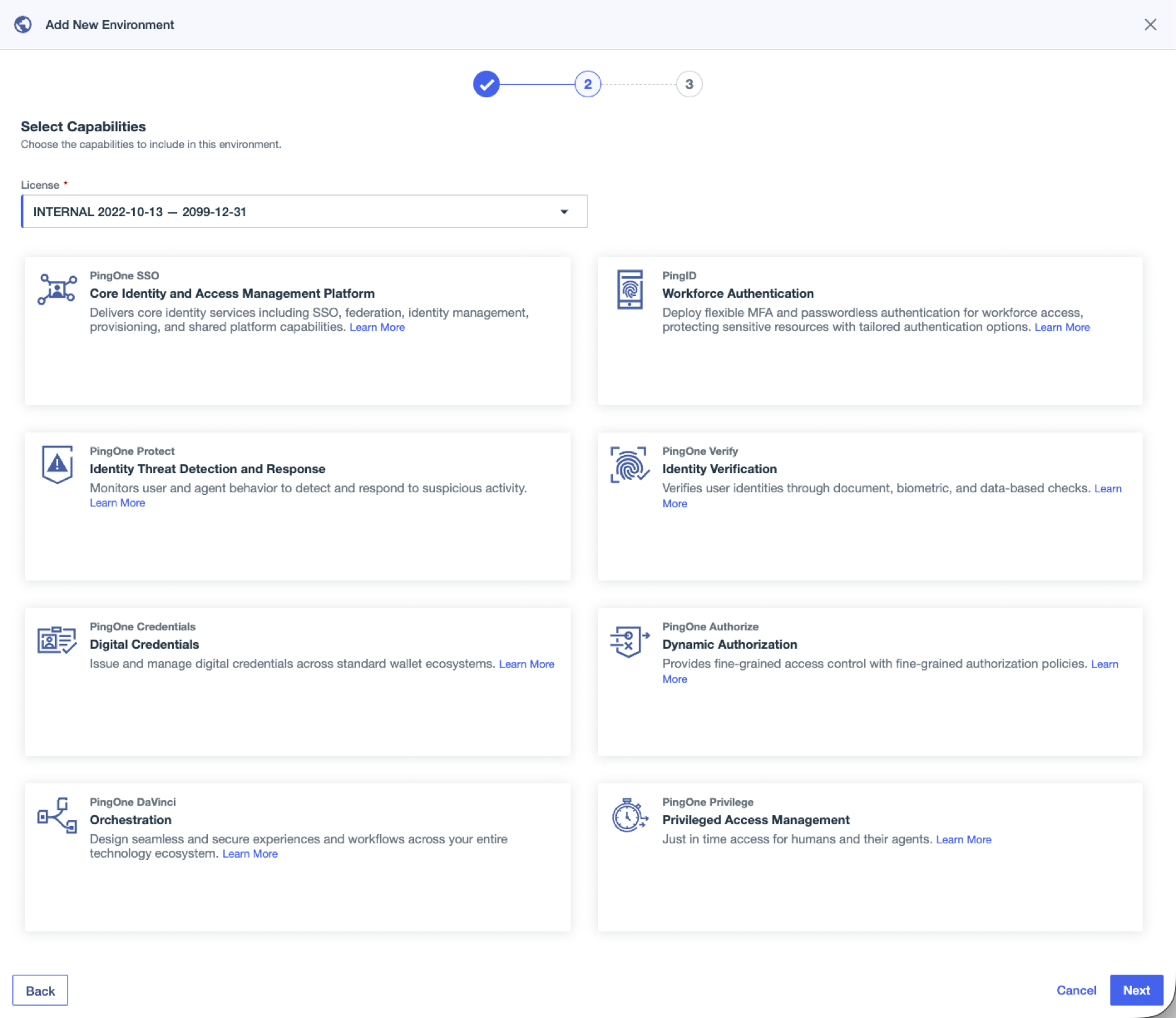The width and height of the screenshot is (1176, 1018).
Task: Click the 'PingOne Protect' product label
Action: point(132,451)
